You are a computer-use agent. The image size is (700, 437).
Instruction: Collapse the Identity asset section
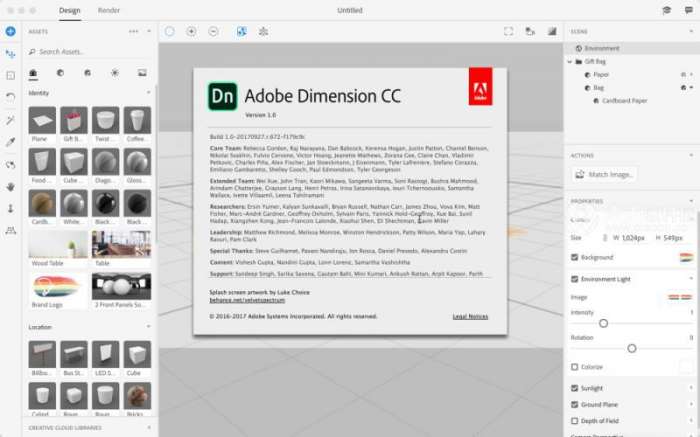149,93
